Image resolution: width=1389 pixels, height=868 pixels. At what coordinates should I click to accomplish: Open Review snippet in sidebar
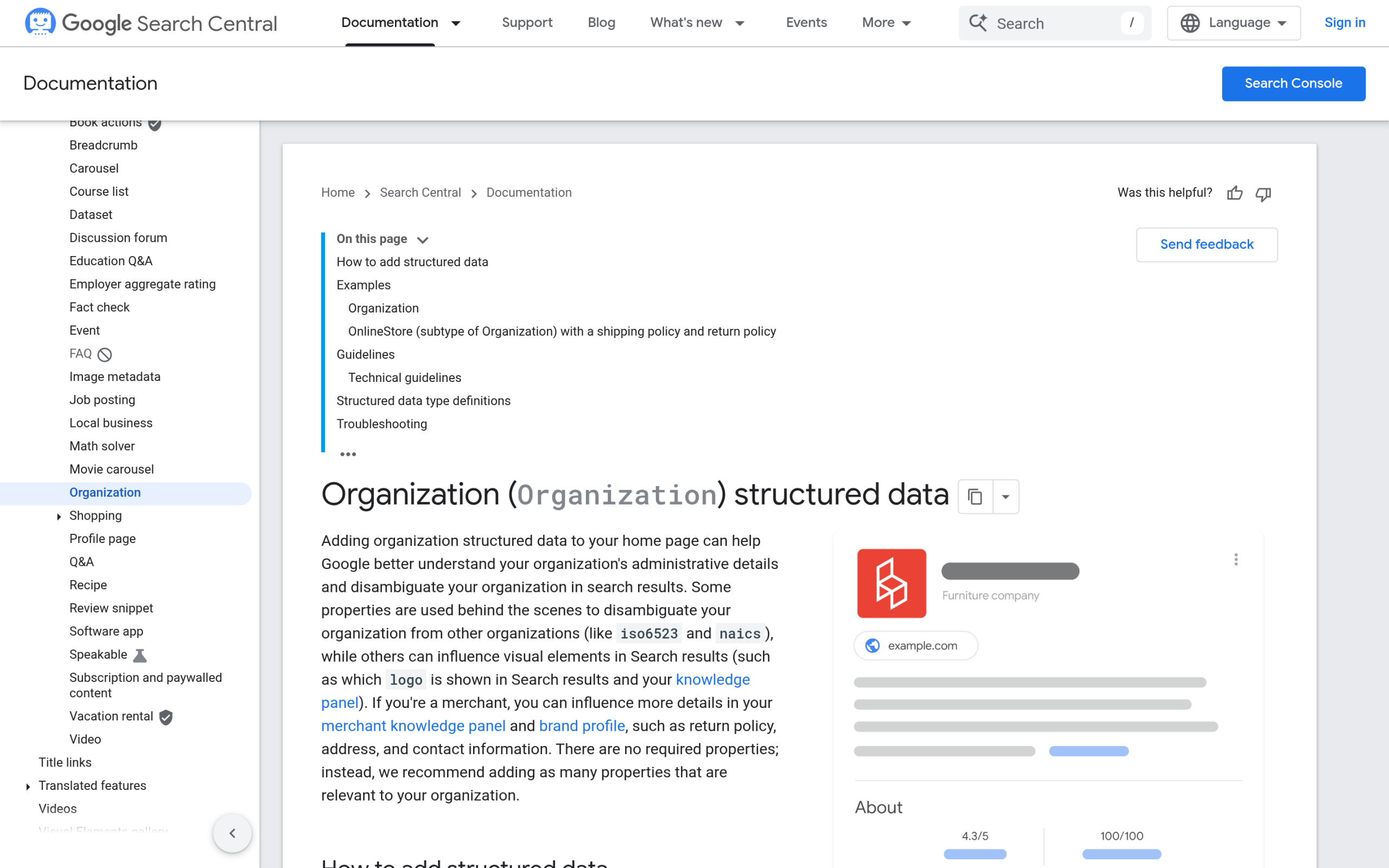tap(111, 609)
